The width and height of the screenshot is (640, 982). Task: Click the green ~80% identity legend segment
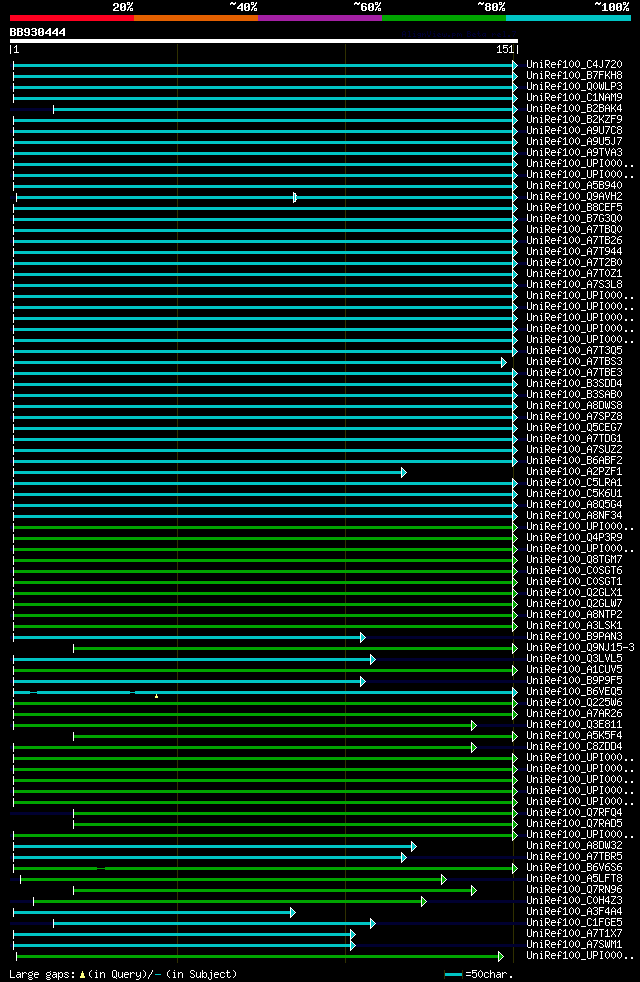tap(444, 18)
